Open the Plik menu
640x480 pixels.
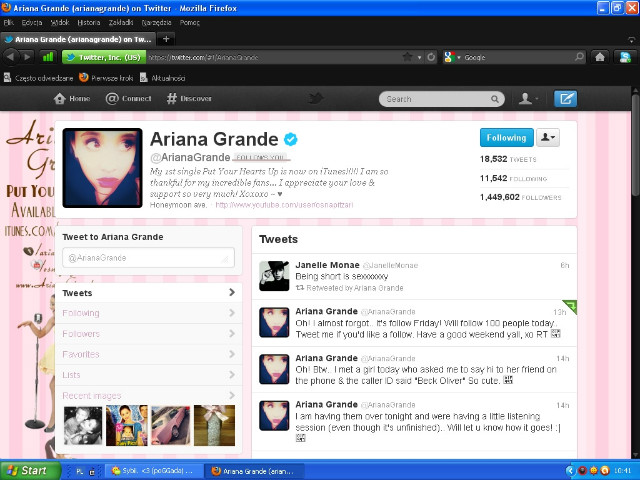click(x=9, y=22)
